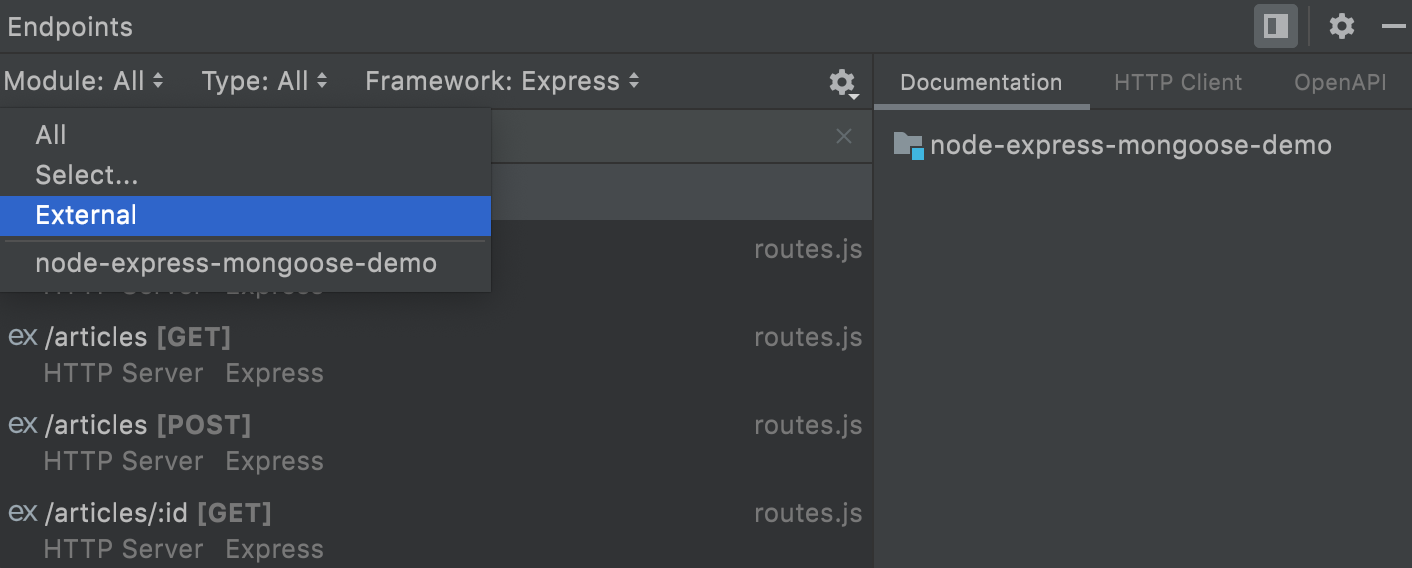Expand the Module filter dropdown

click(84, 82)
